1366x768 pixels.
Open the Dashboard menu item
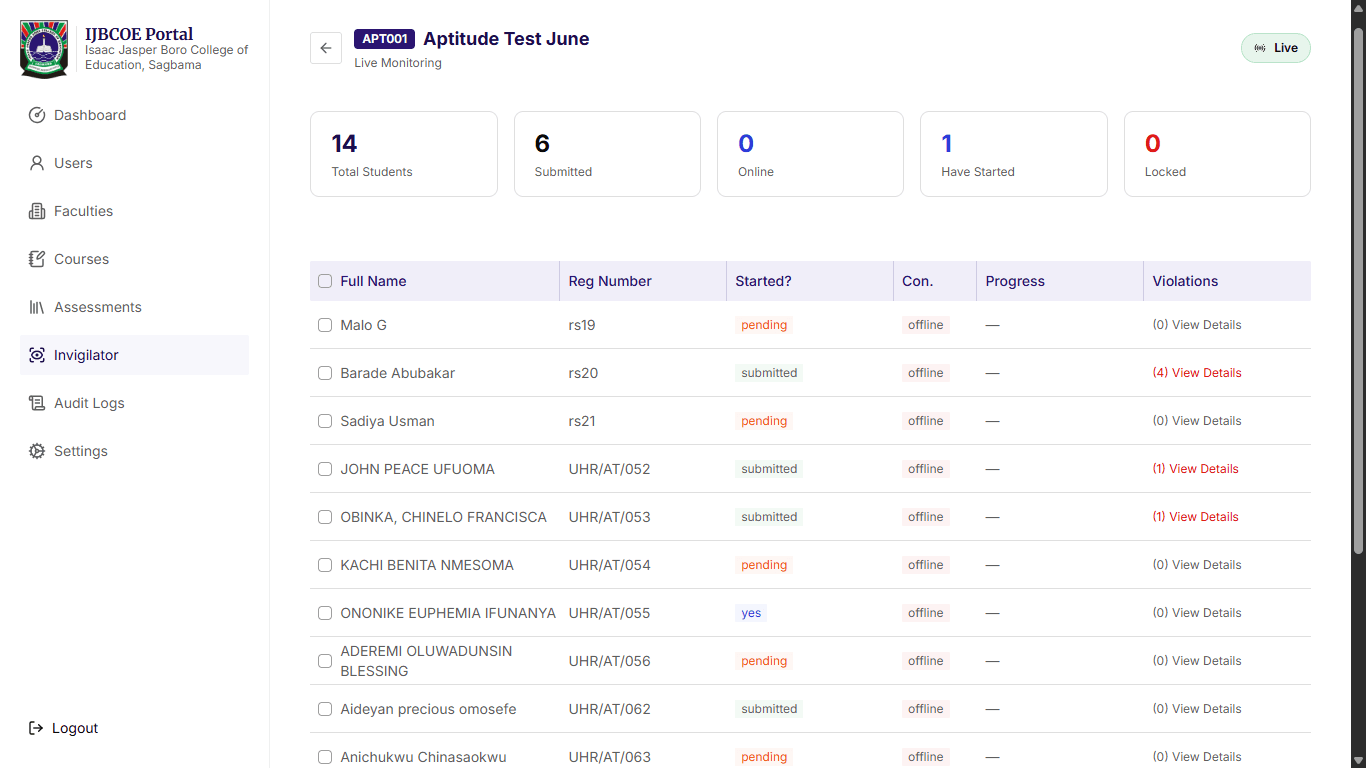[134, 115]
